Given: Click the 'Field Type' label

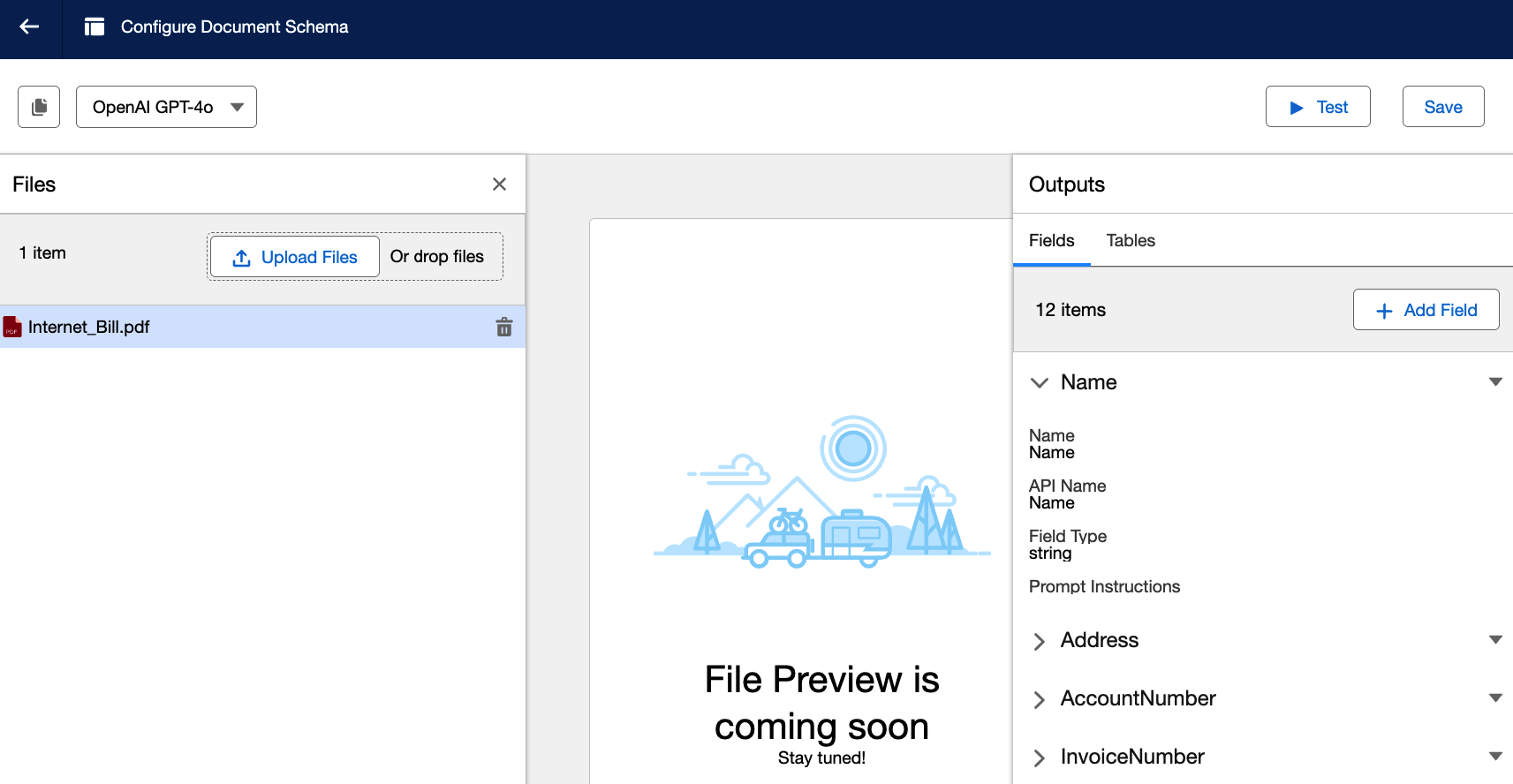Looking at the screenshot, I should 1067,536.
